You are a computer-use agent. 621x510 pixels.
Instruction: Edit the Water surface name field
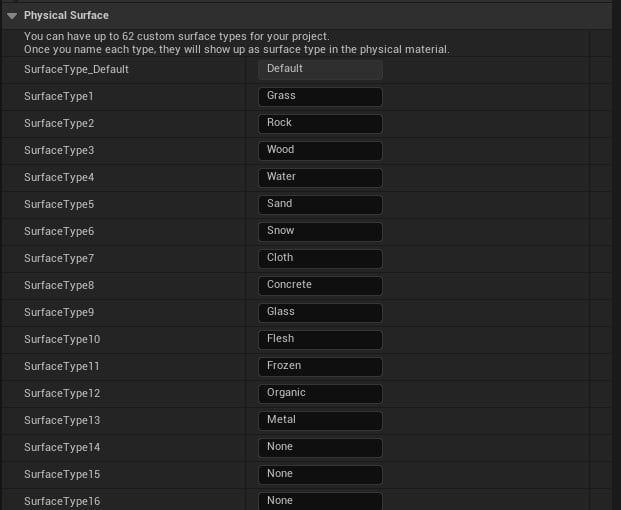click(x=320, y=177)
